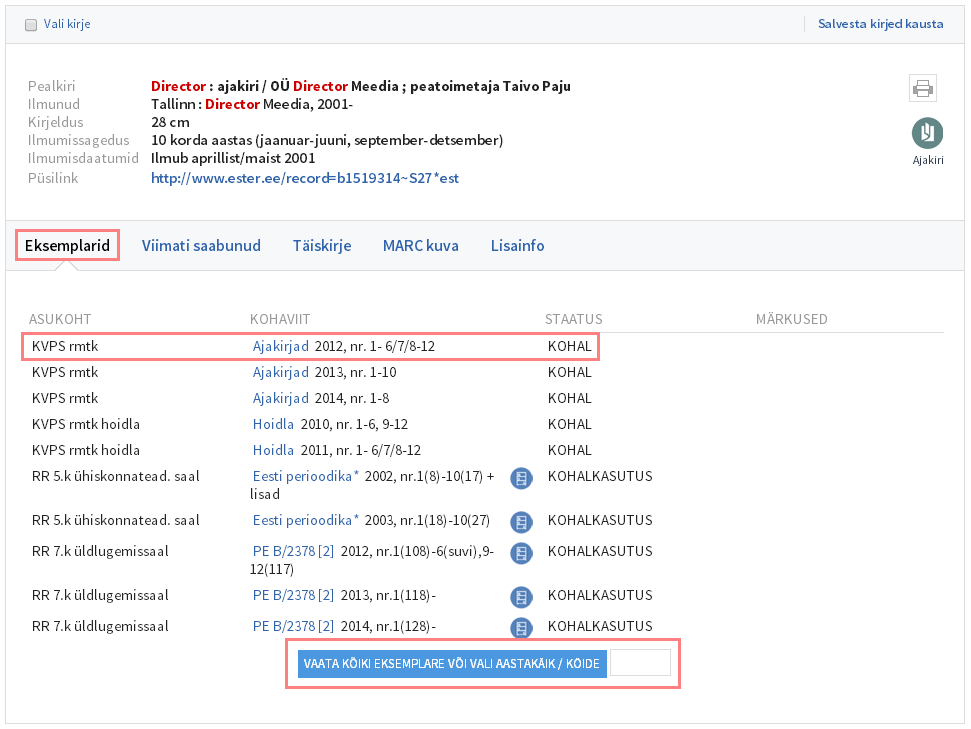Select the title text starting 'Director : ajakiri'
This screenshot has height=729, width=971.
click(361, 86)
